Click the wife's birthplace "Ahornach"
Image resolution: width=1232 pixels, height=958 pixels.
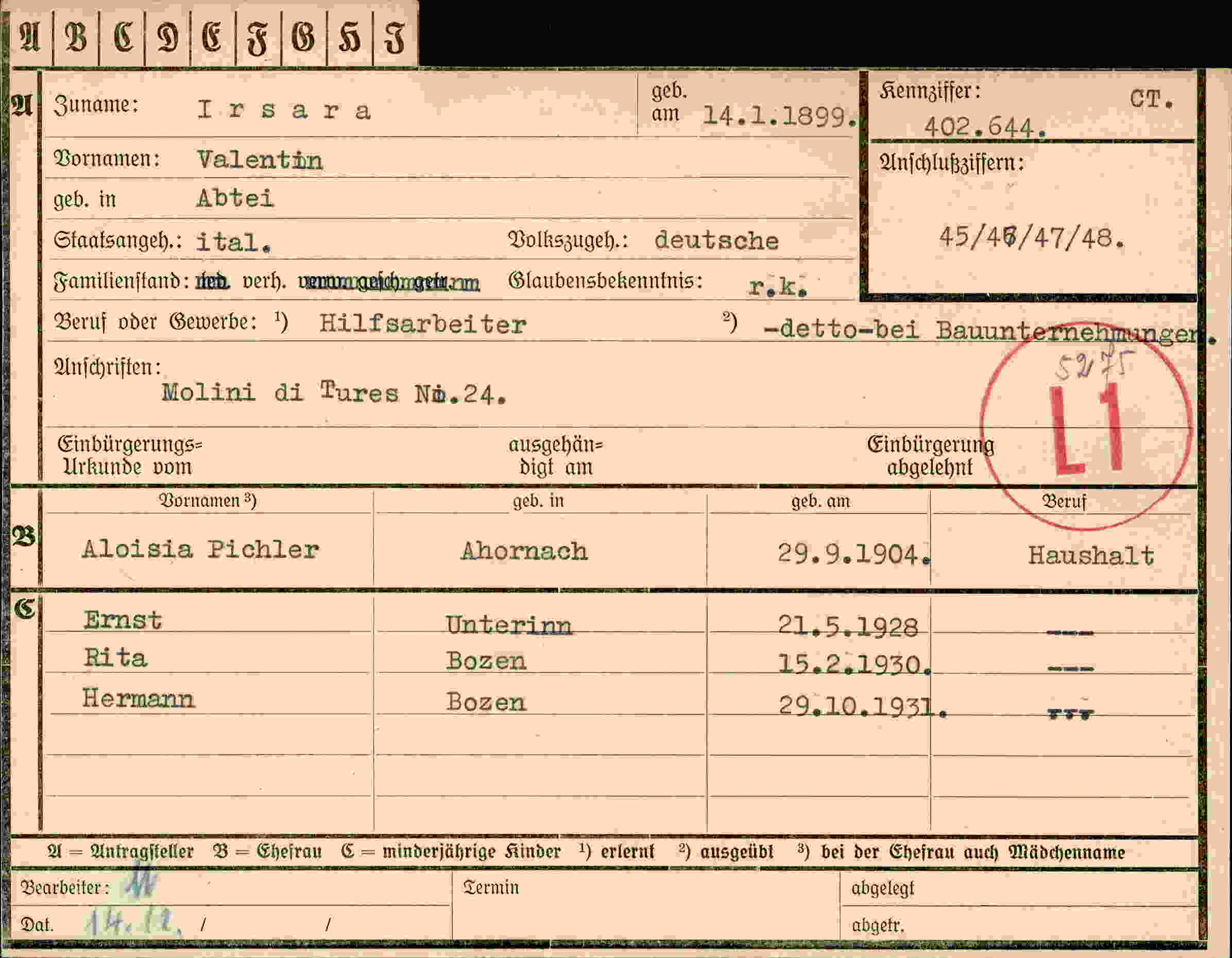click(x=525, y=551)
